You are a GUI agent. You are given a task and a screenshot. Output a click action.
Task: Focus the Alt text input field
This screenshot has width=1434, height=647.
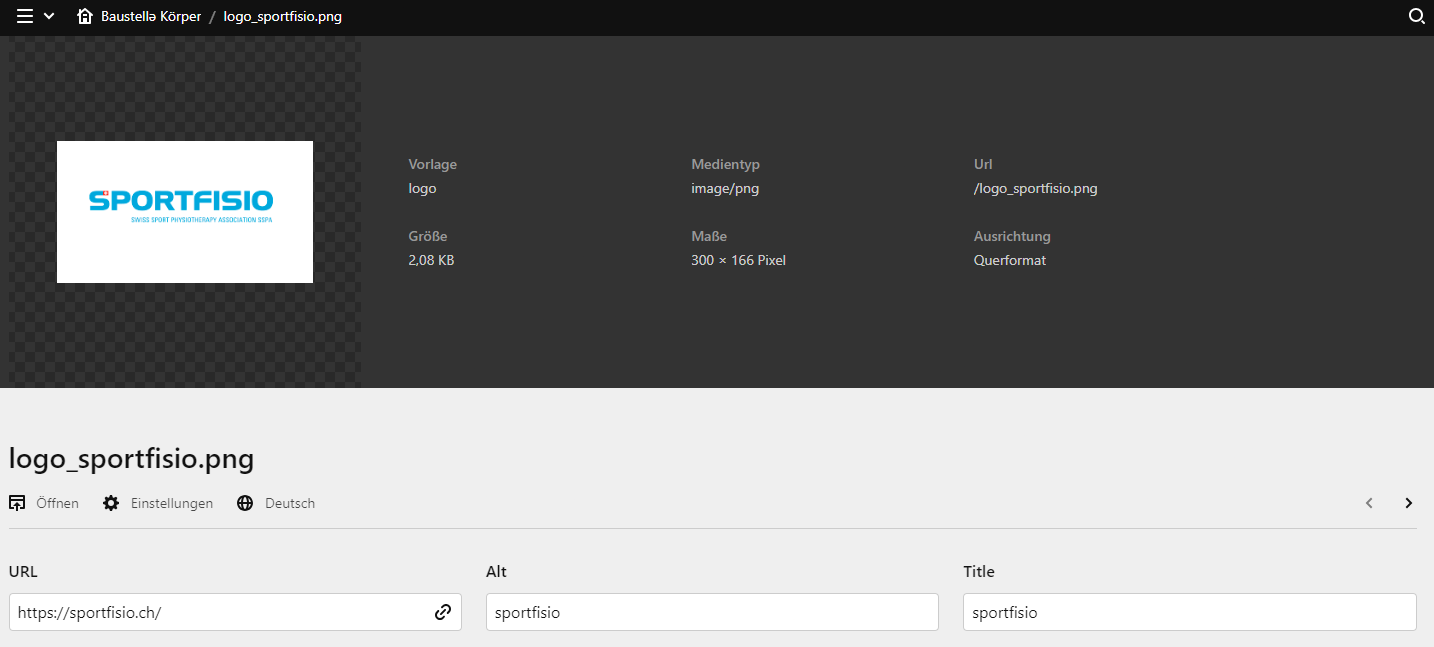tap(712, 612)
